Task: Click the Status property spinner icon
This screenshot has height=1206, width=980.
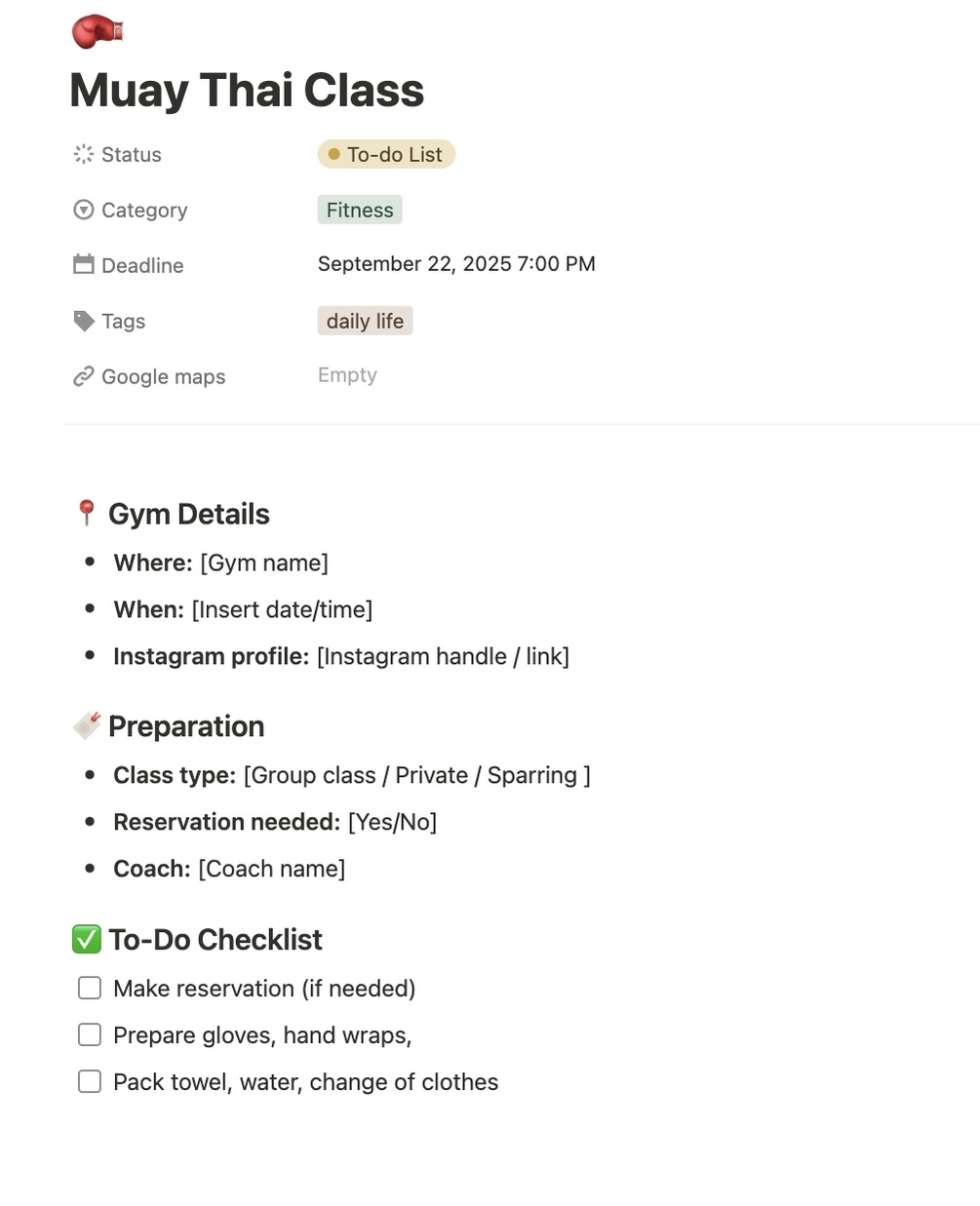Action: (84, 154)
